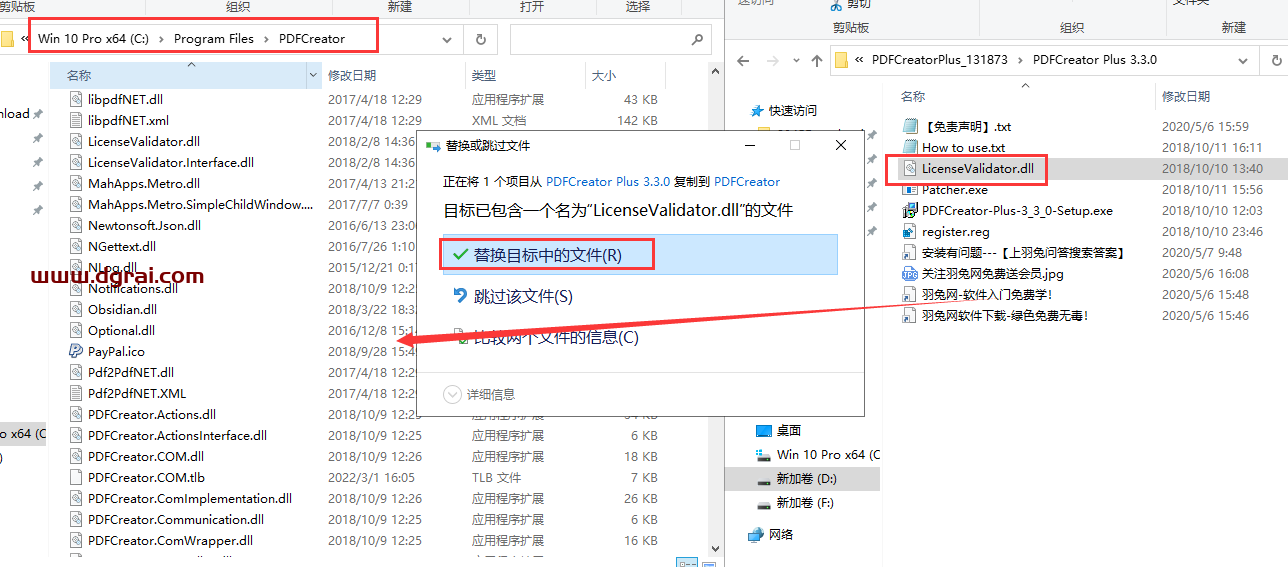Screen dimensions: 1288x567
Task: Click the search magnifier icon in left window
Action: [697, 39]
